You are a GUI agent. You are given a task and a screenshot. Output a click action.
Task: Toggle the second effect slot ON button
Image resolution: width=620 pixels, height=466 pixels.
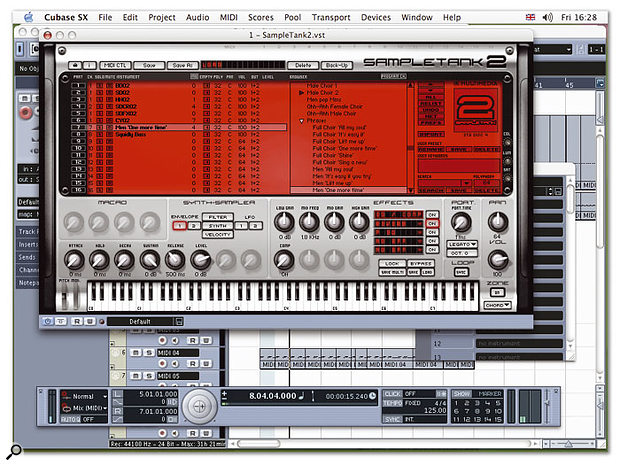[x=432, y=223]
